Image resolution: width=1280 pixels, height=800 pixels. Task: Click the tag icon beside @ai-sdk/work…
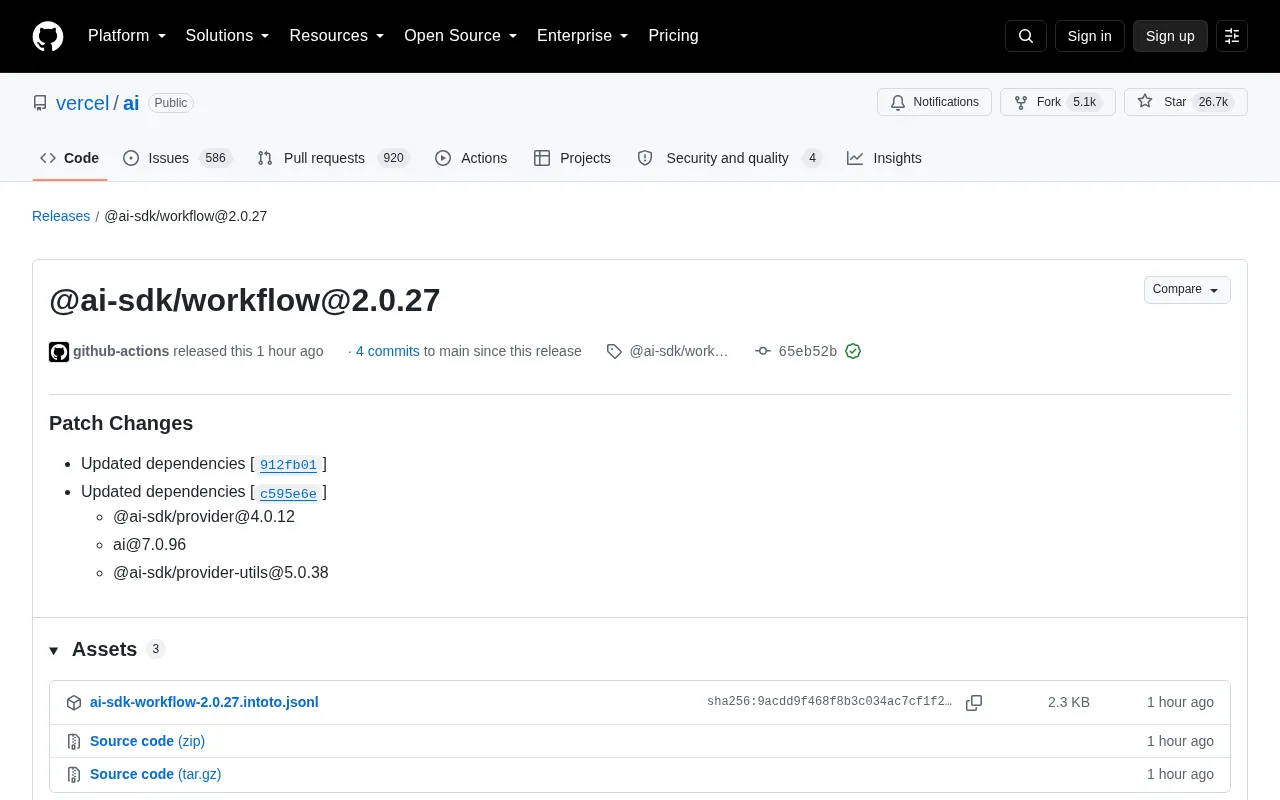coord(614,351)
